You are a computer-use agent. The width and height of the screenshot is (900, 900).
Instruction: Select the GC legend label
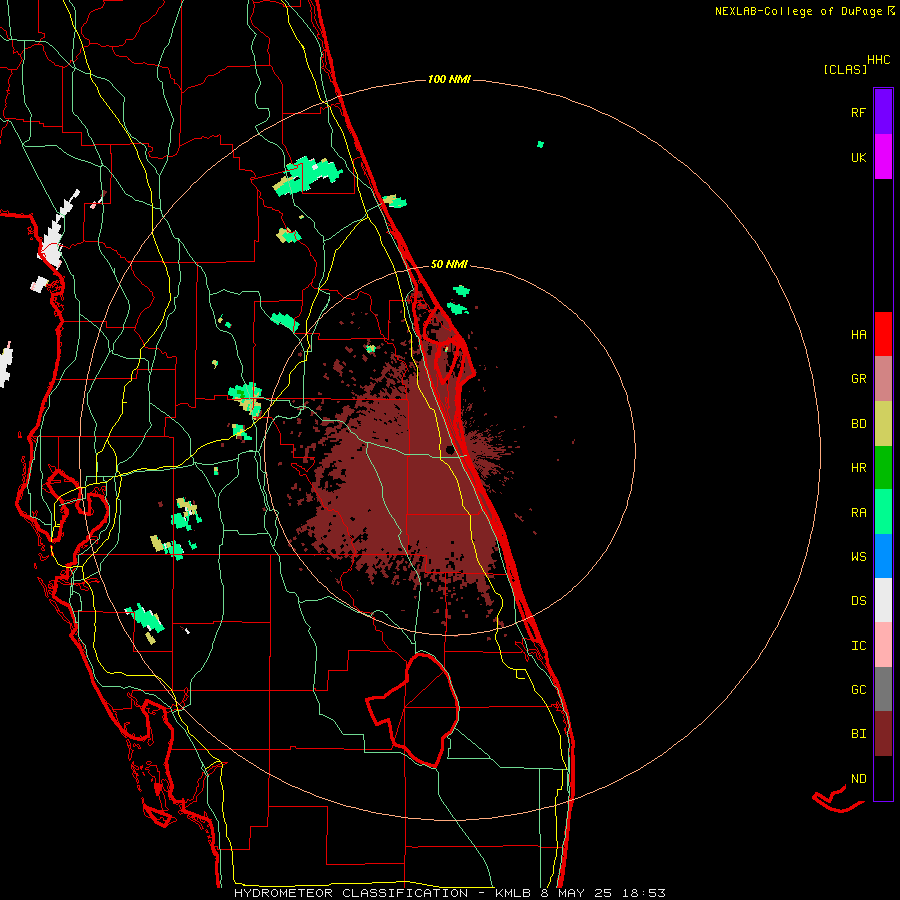point(858,690)
